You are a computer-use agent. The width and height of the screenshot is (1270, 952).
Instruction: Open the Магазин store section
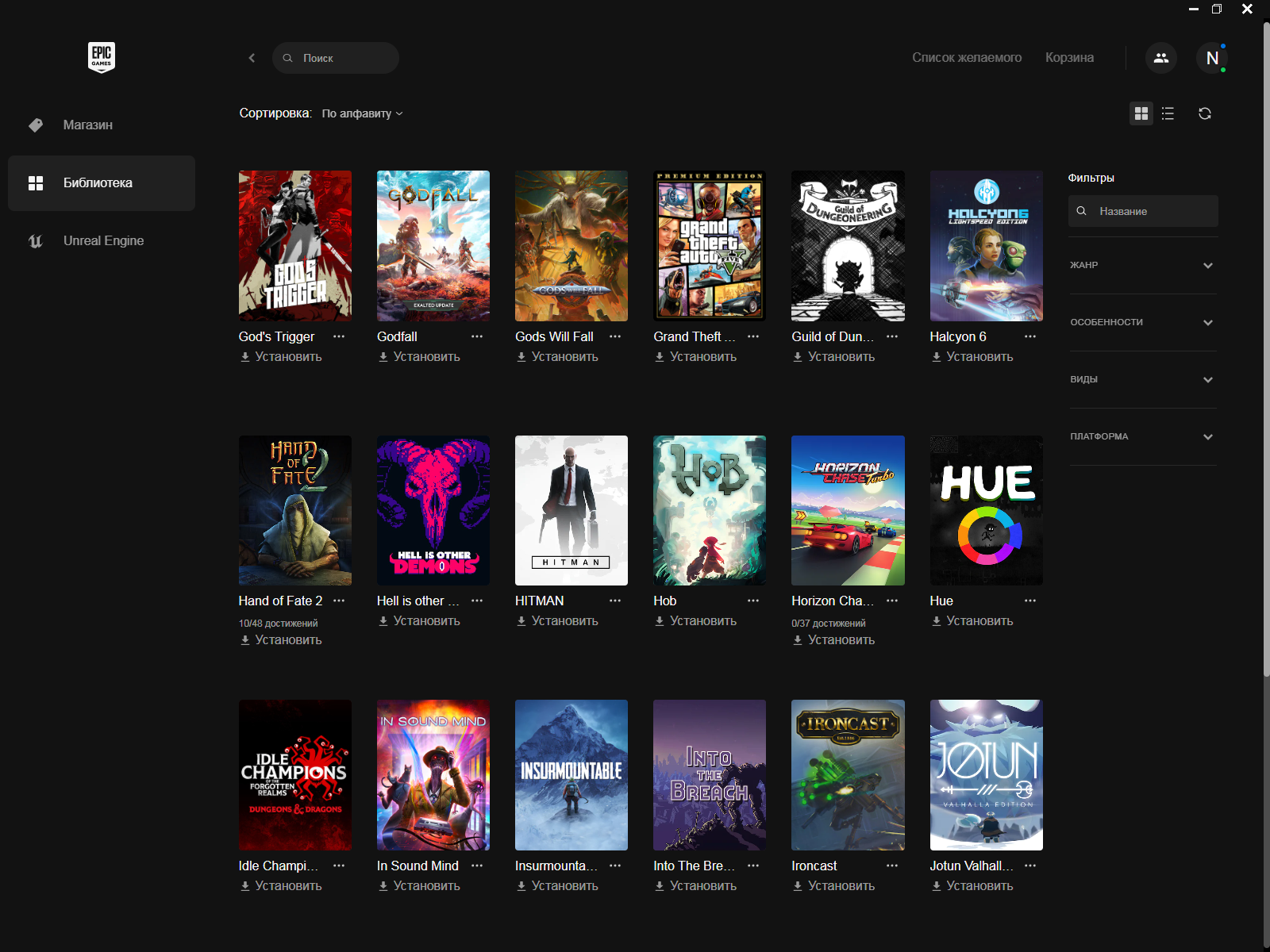pyautogui.click(x=102, y=125)
